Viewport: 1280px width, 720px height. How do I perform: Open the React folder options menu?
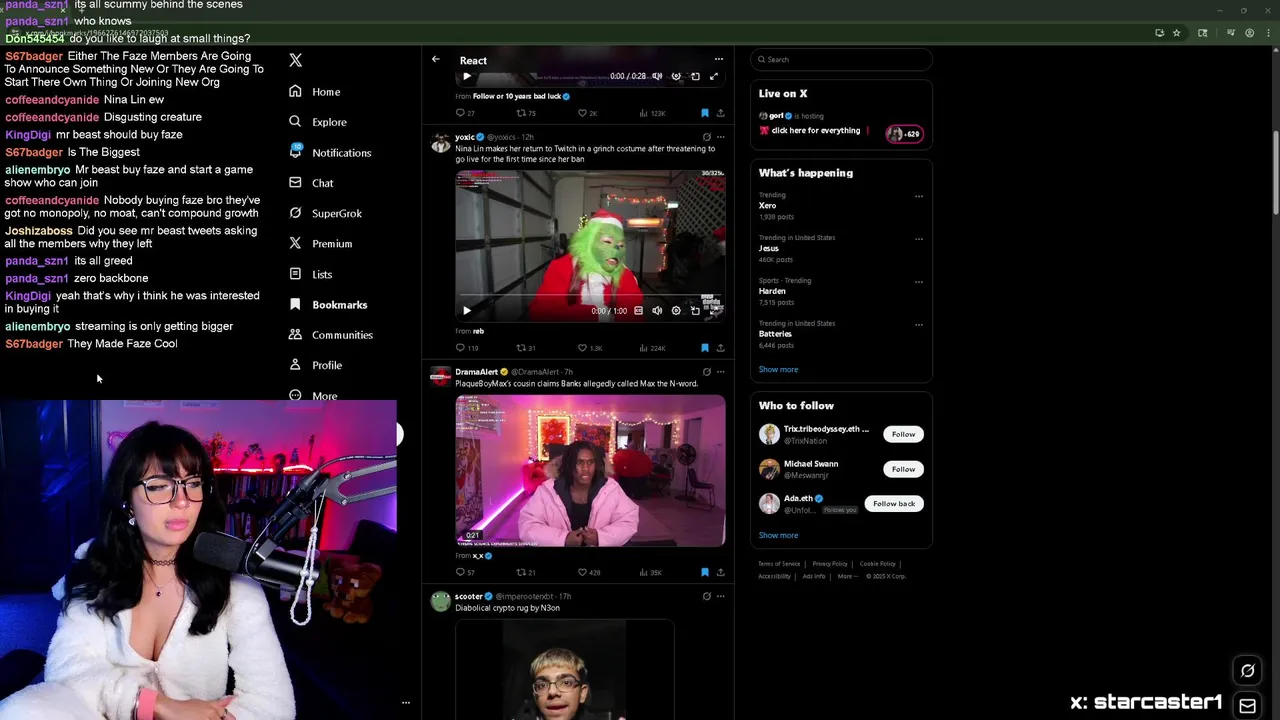(x=718, y=60)
